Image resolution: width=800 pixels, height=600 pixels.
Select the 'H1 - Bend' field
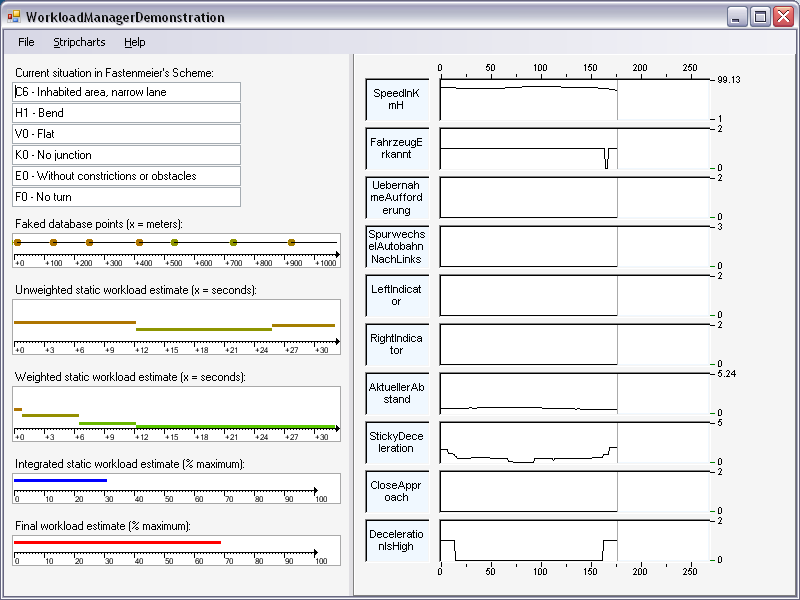(x=126, y=113)
